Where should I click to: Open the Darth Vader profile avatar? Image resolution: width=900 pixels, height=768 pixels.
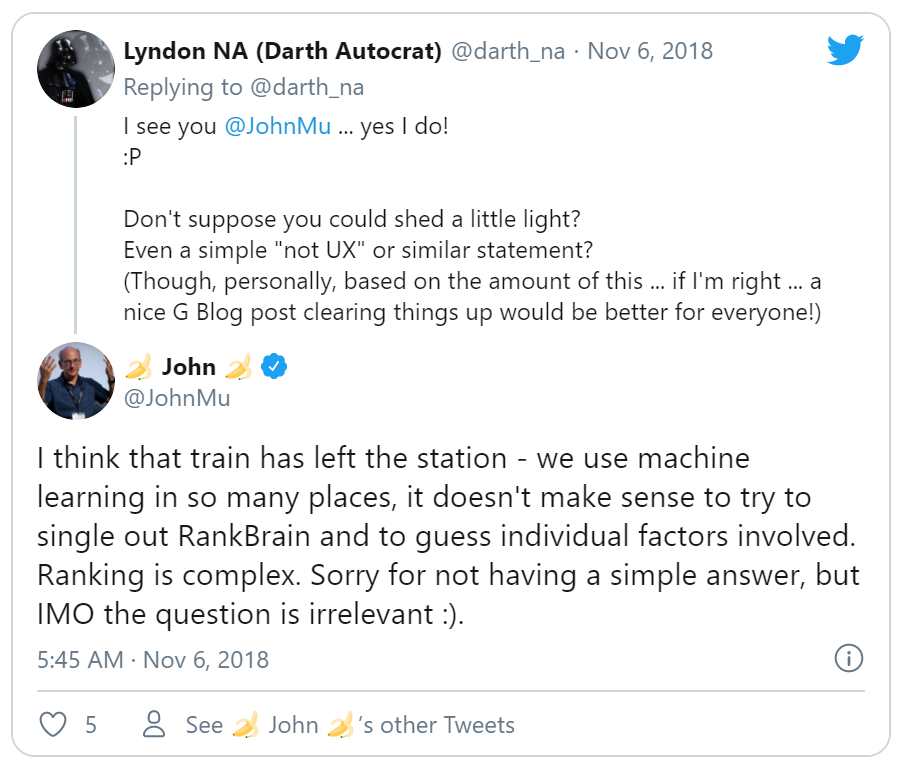76,68
